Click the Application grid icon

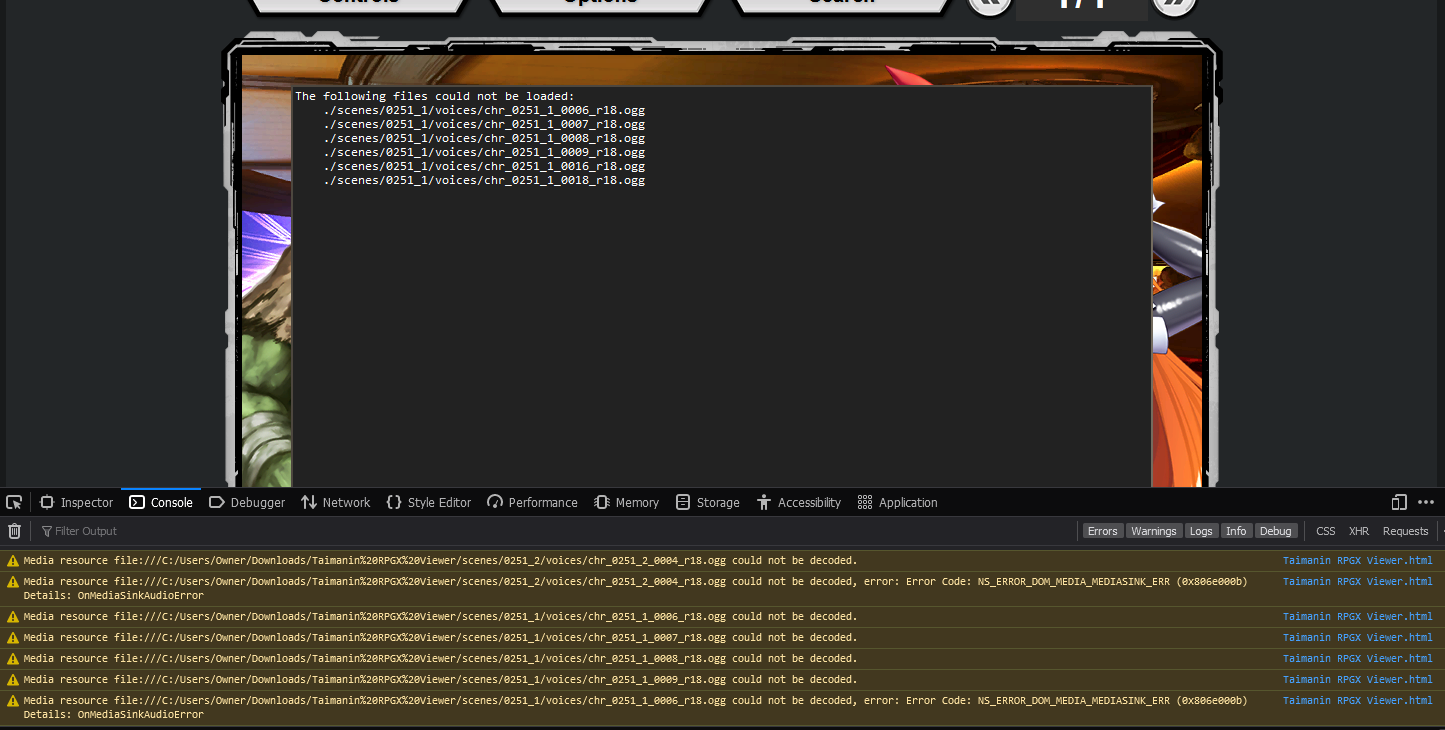[x=865, y=502]
